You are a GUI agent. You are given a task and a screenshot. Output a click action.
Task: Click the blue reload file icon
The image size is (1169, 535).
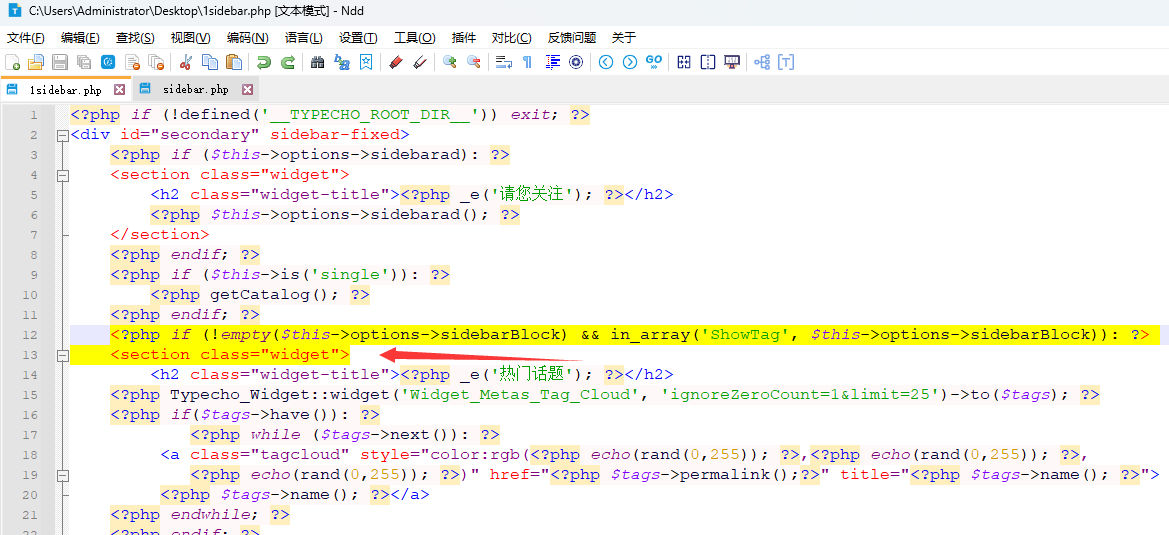pos(108,62)
